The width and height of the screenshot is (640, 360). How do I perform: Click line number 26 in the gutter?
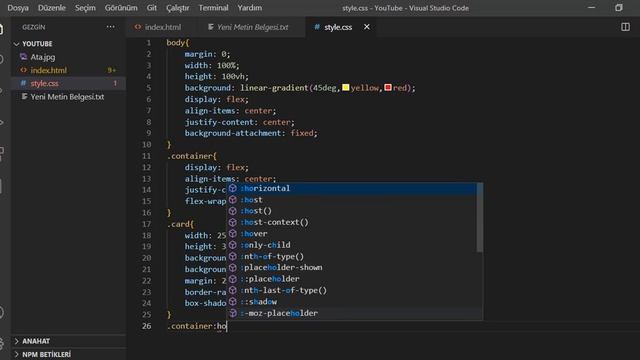[147, 326]
